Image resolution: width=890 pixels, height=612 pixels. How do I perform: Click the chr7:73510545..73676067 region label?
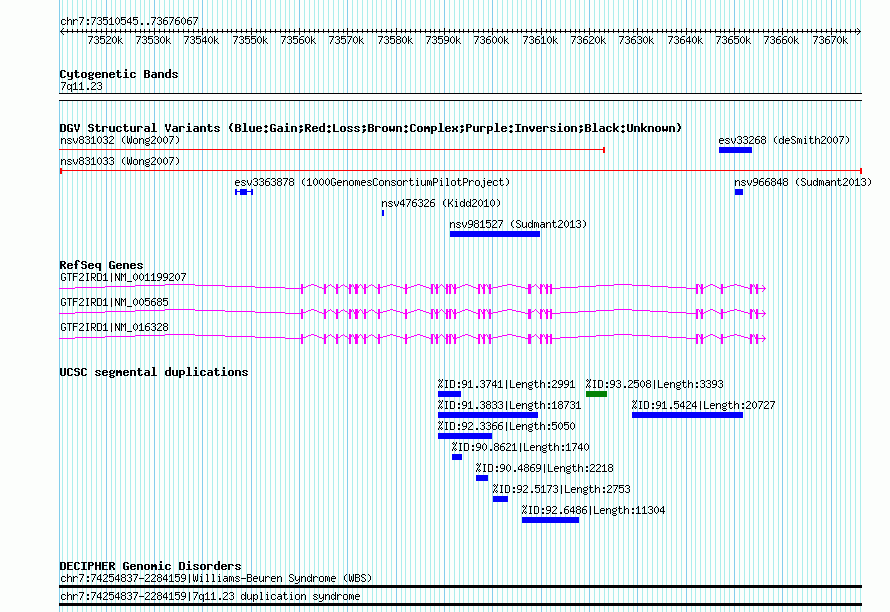[x=129, y=21]
